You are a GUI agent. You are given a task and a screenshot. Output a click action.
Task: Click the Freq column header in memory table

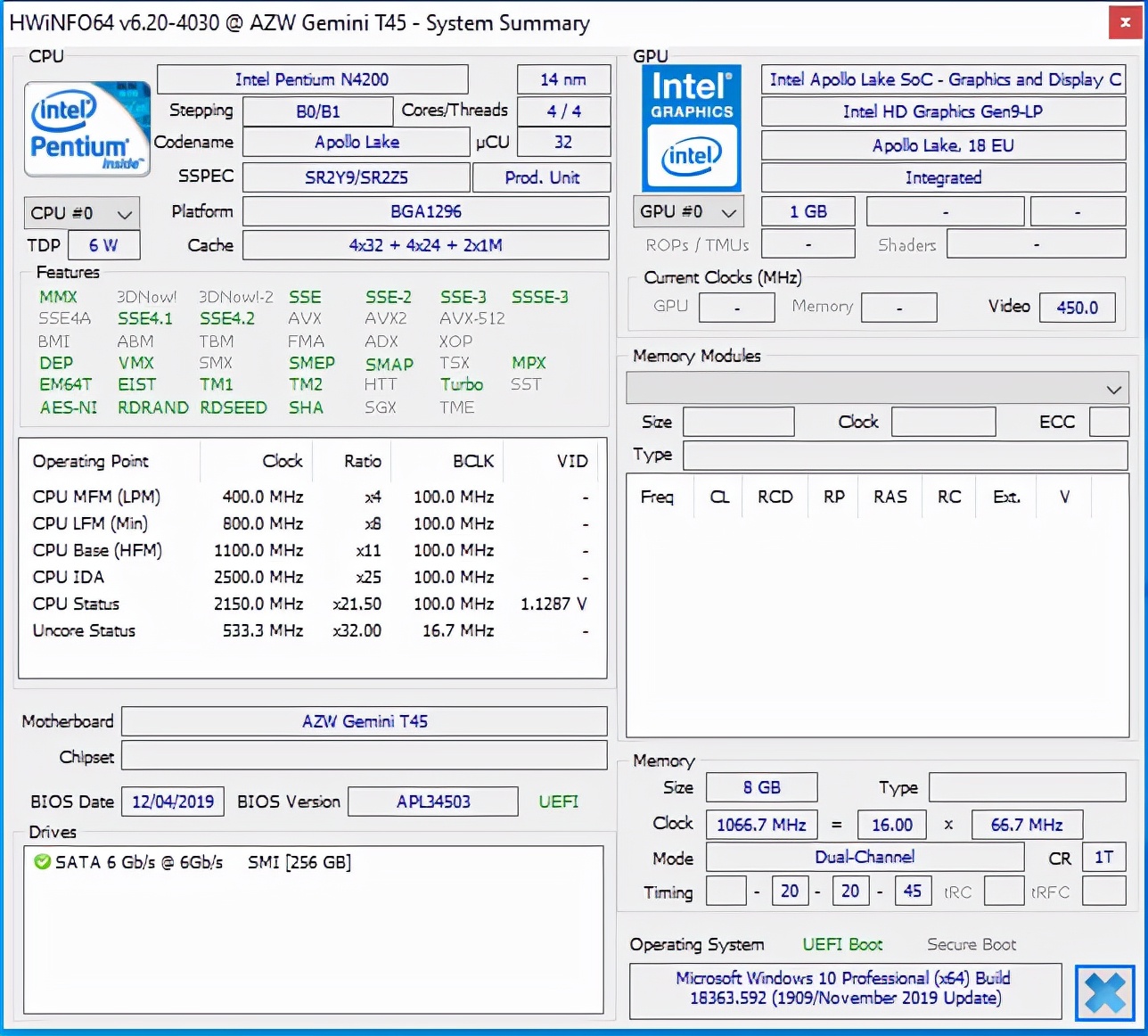click(657, 497)
